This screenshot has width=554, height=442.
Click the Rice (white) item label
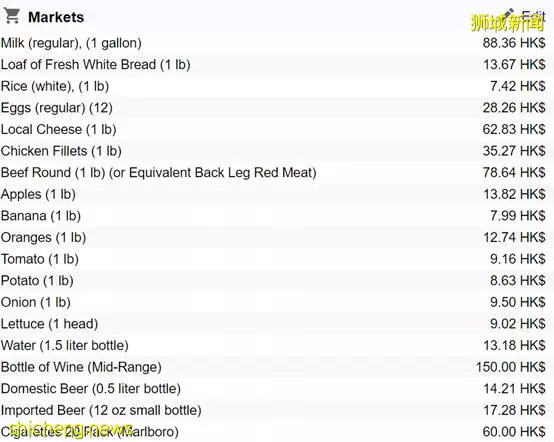55,86
